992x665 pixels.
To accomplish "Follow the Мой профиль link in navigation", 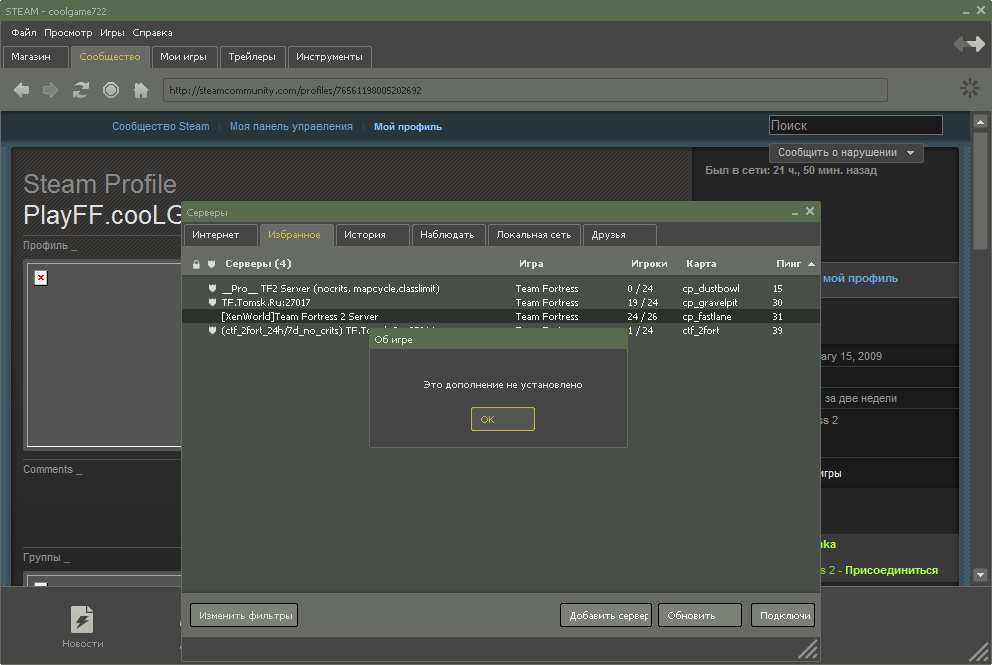I will pyautogui.click(x=408, y=127).
